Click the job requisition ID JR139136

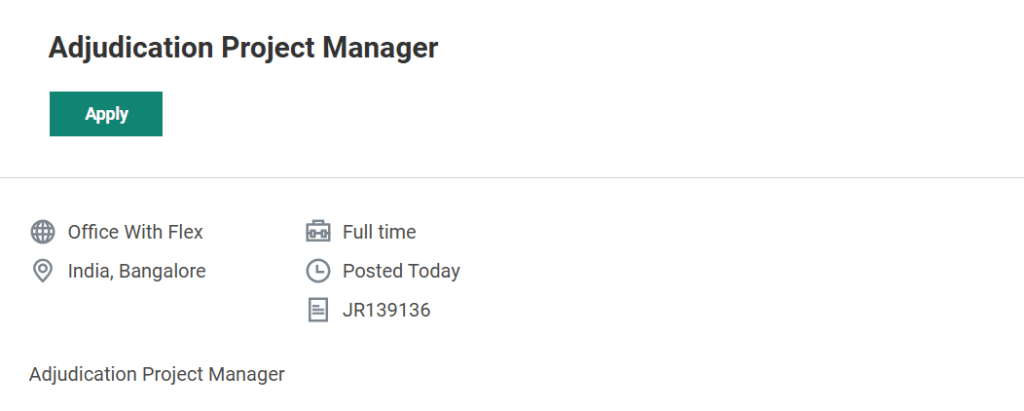click(386, 310)
